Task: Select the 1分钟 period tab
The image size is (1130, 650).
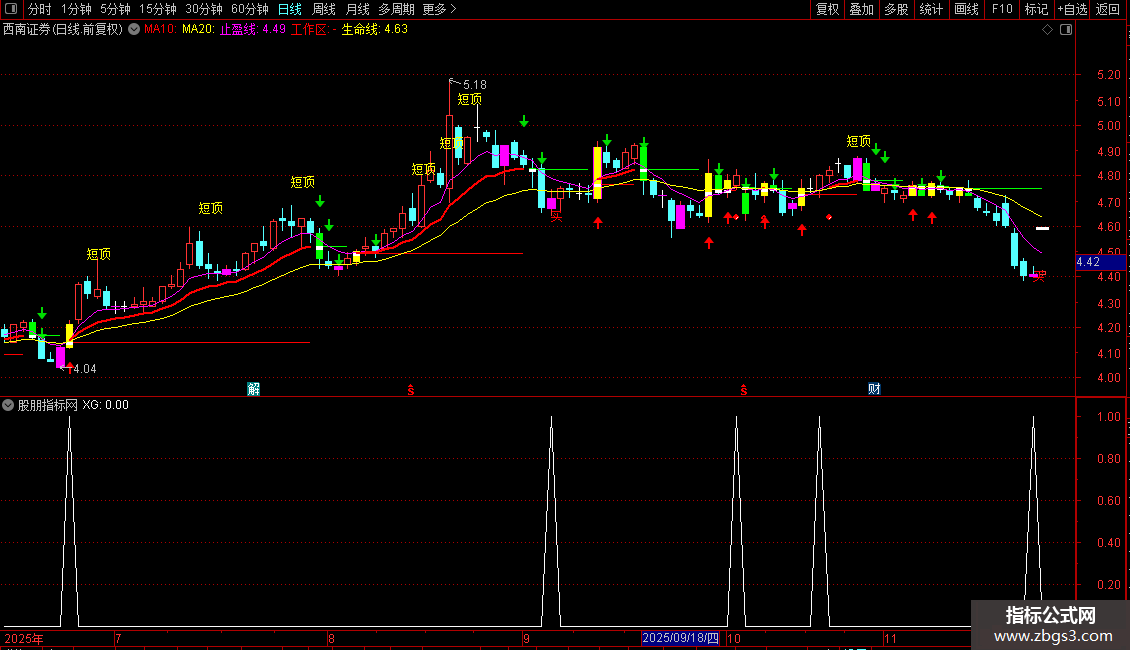Action: [76, 9]
